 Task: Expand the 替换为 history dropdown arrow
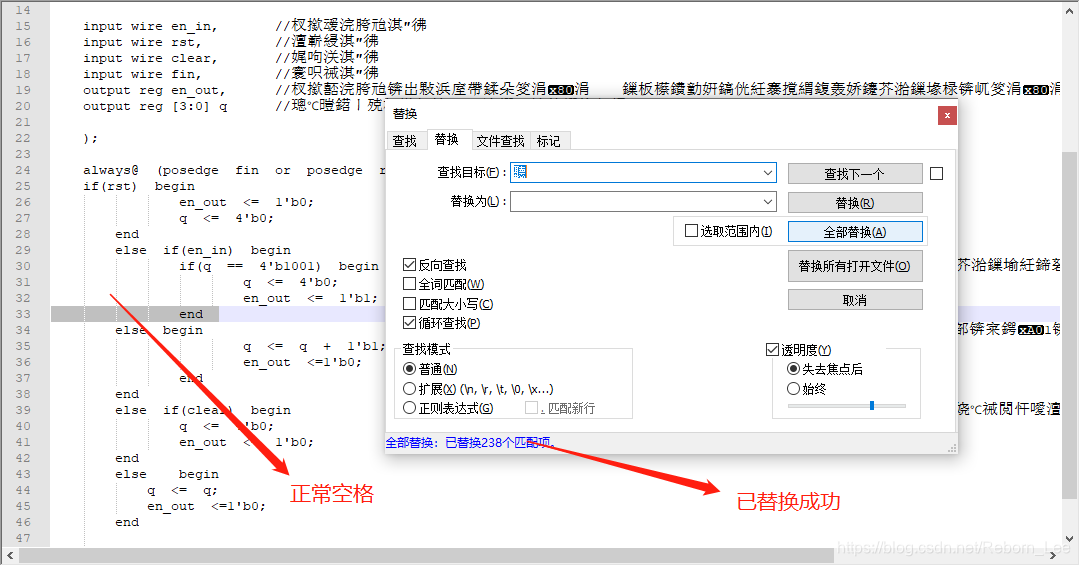pyautogui.click(x=767, y=202)
